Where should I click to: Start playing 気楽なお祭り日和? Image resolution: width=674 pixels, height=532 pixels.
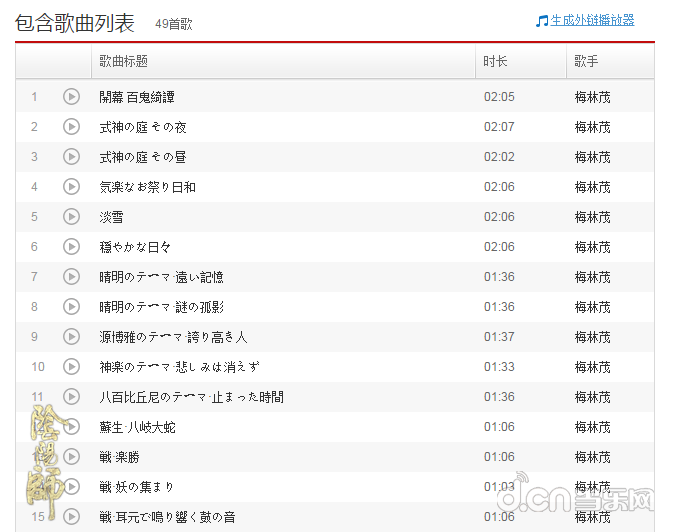point(71,187)
